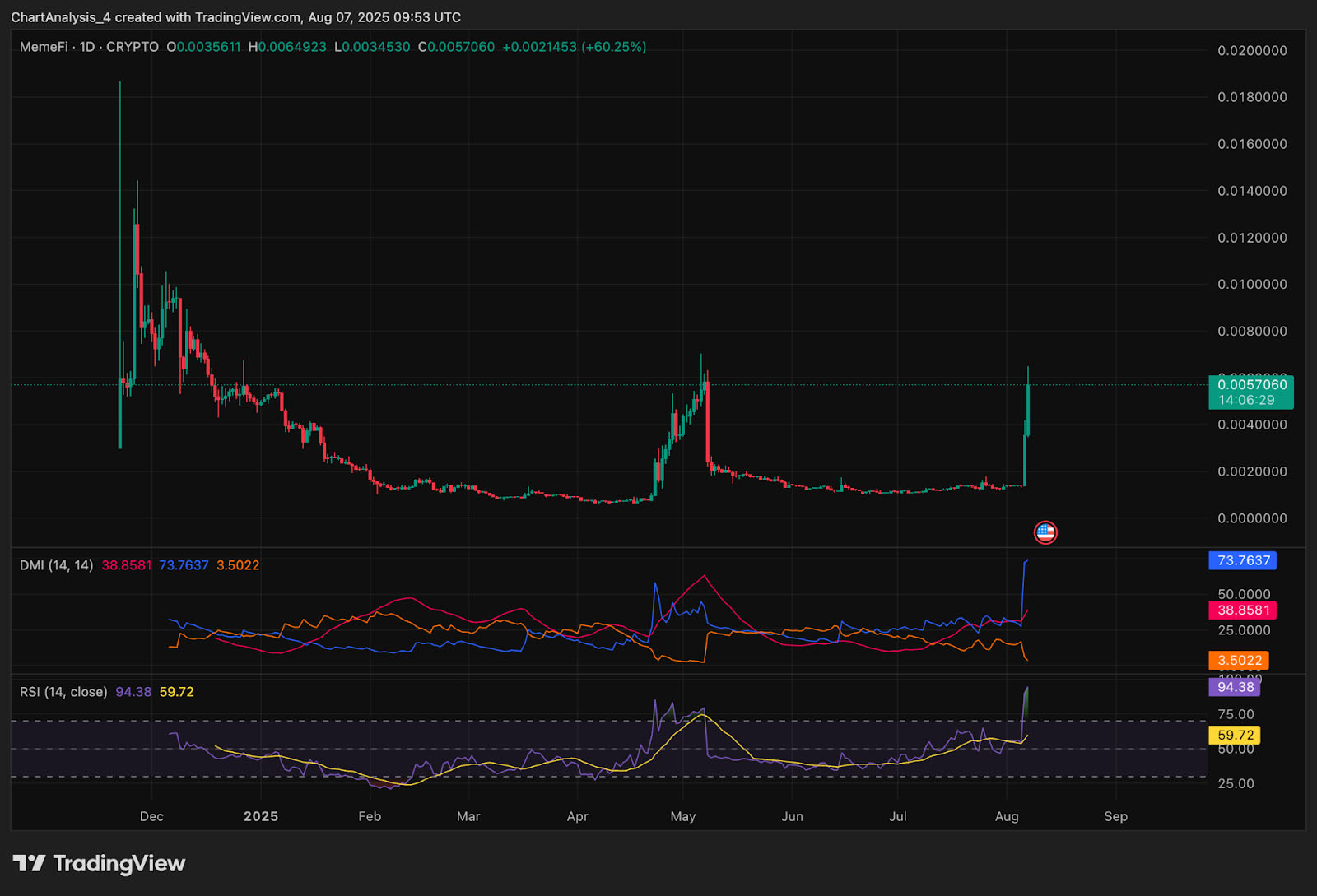
Task: Click the purple 94.38 RSI axis tag
Action: tap(1235, 687)
